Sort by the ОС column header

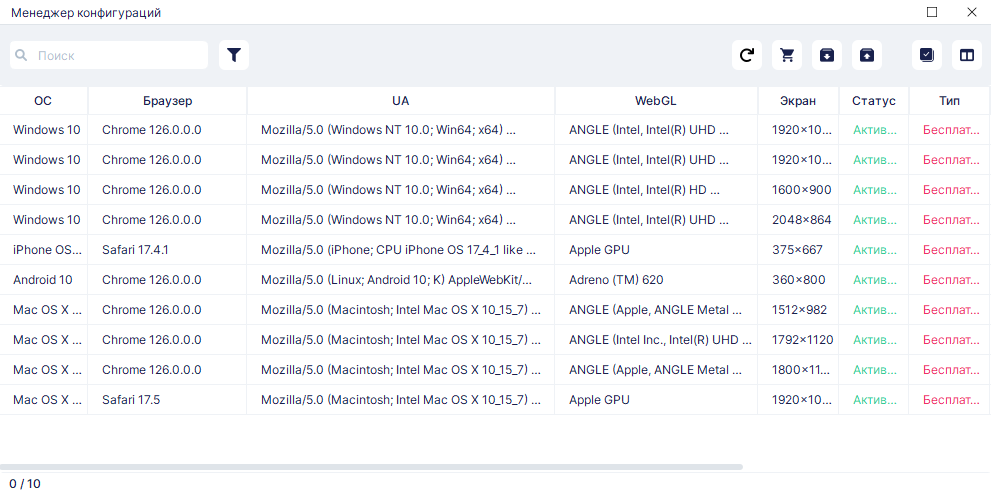coord(43,100)
